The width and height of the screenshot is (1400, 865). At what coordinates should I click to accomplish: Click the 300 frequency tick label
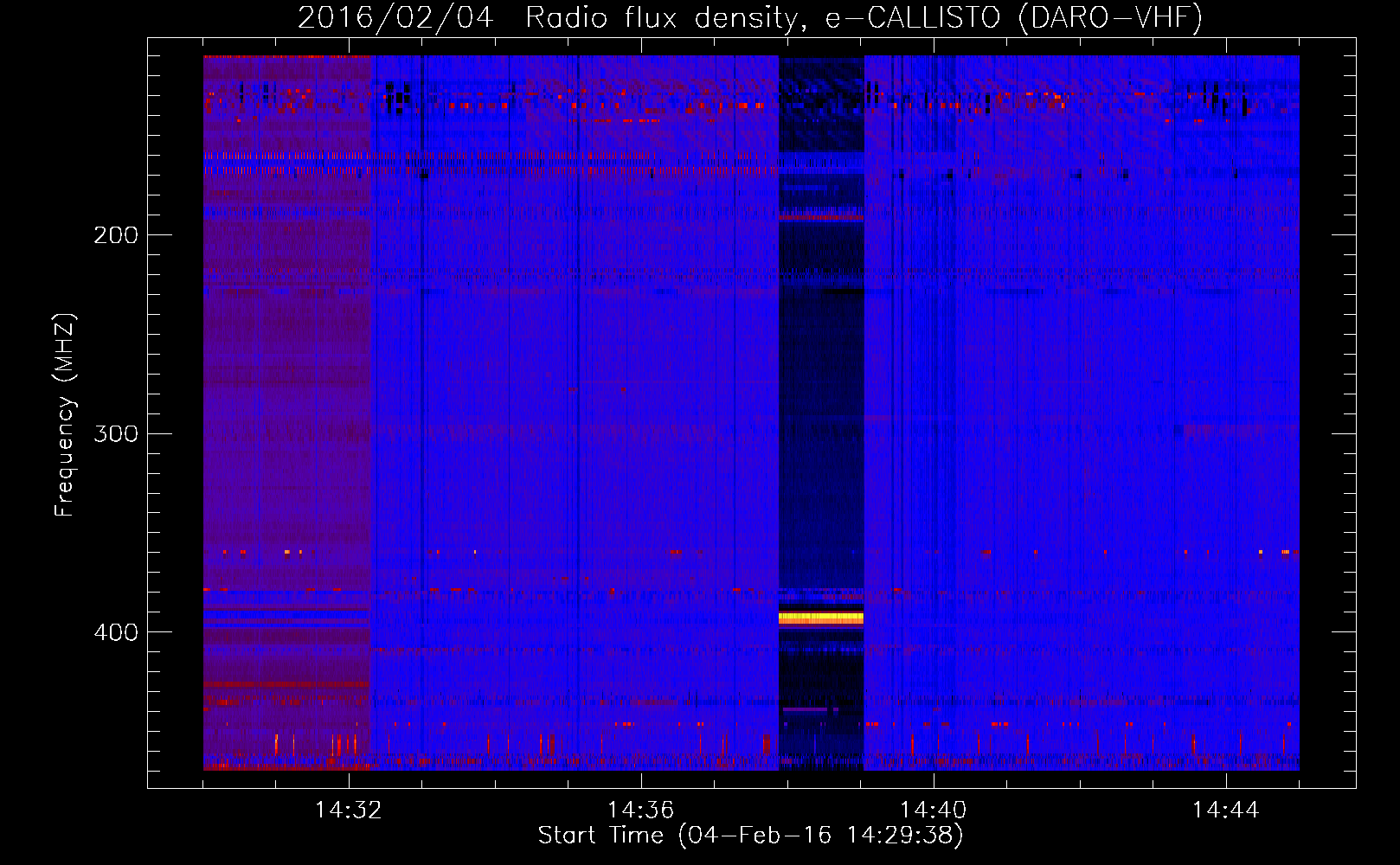[x=116, y=433]
